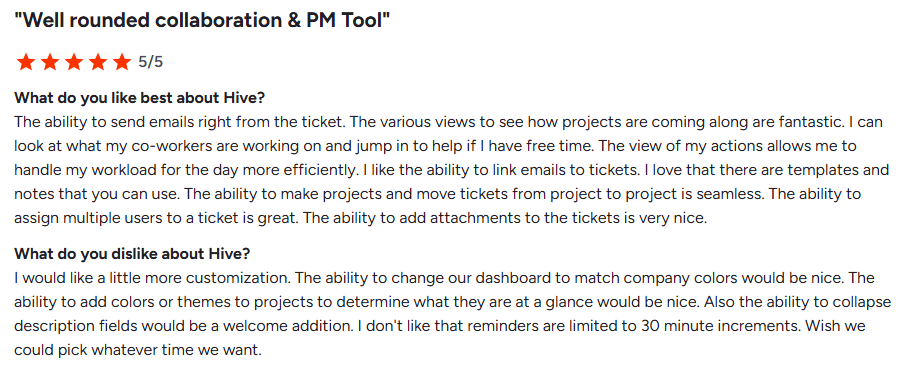Click the first orange rating star
Viewport: 904px width, 366px height.
tap(25, 62)
